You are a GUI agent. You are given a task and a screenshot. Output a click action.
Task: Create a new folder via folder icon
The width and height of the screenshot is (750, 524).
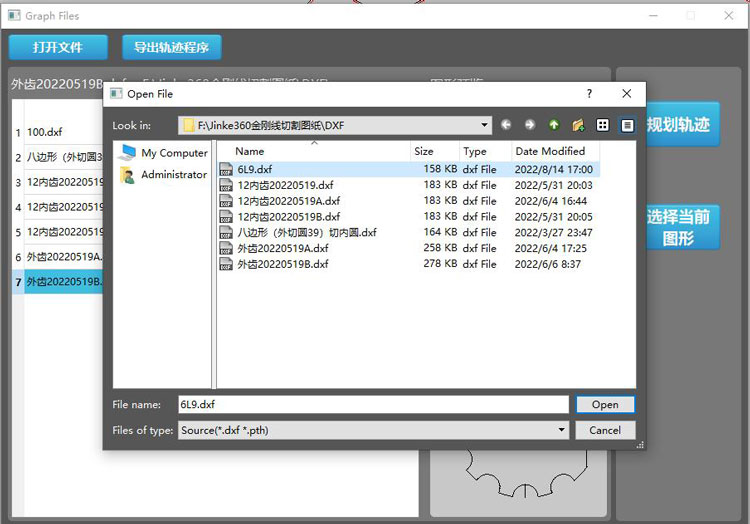[578, 125]
